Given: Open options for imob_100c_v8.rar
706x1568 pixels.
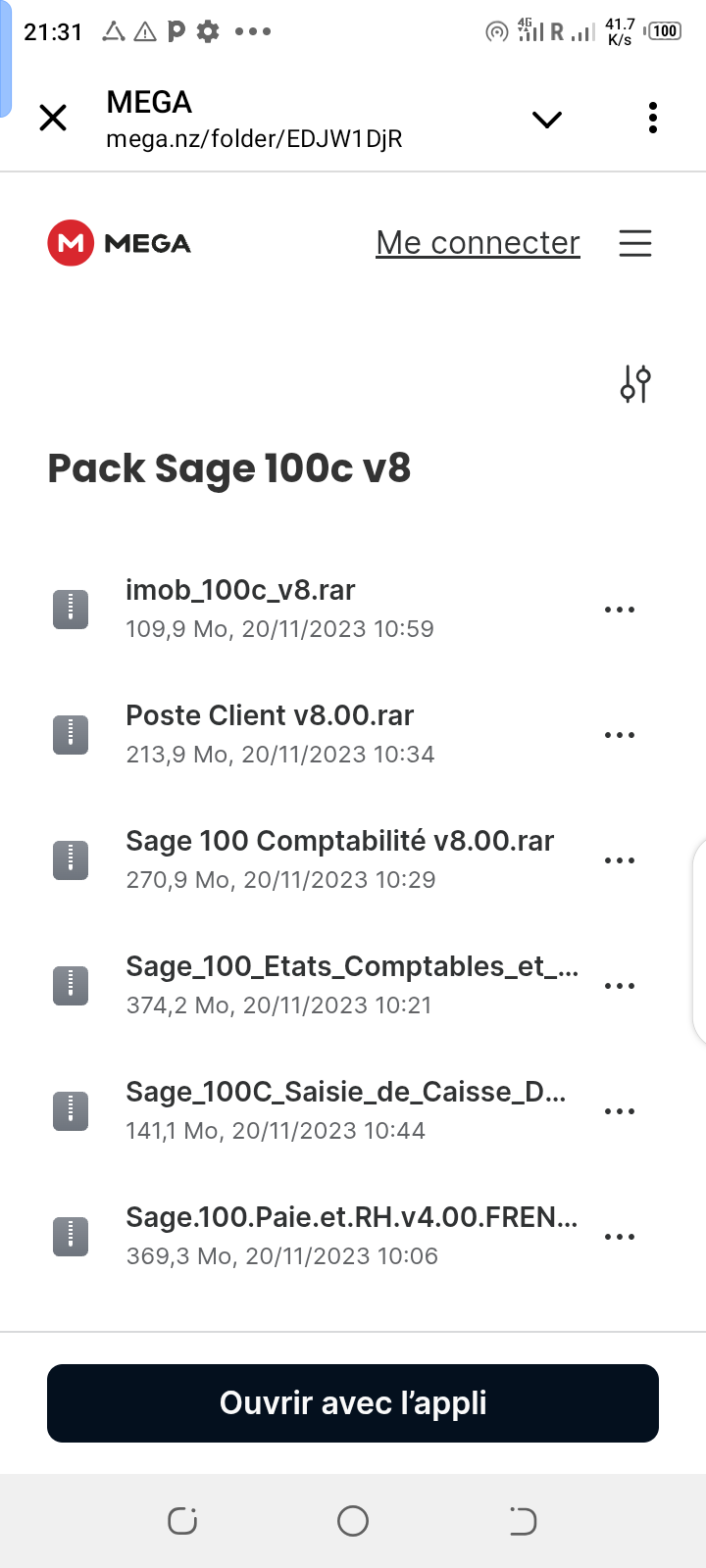Looking at the screenshot, I should (620, 610).
